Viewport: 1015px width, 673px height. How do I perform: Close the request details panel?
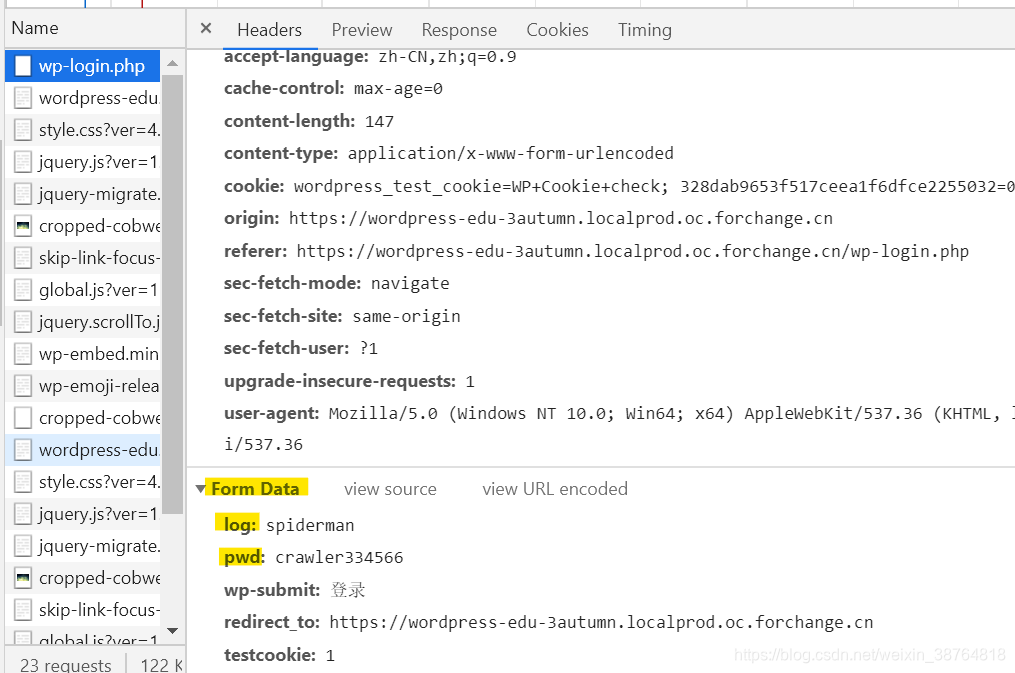coord(206,28)
